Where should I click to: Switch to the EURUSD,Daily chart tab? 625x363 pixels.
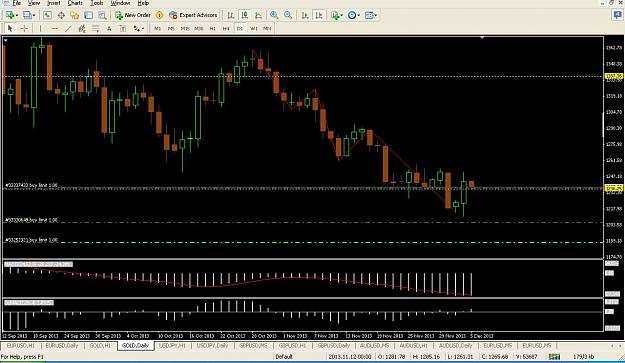pos(62,345)
